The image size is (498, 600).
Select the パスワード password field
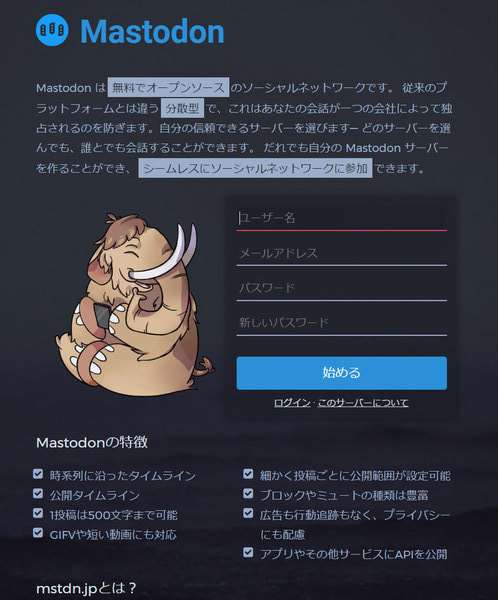341,289
